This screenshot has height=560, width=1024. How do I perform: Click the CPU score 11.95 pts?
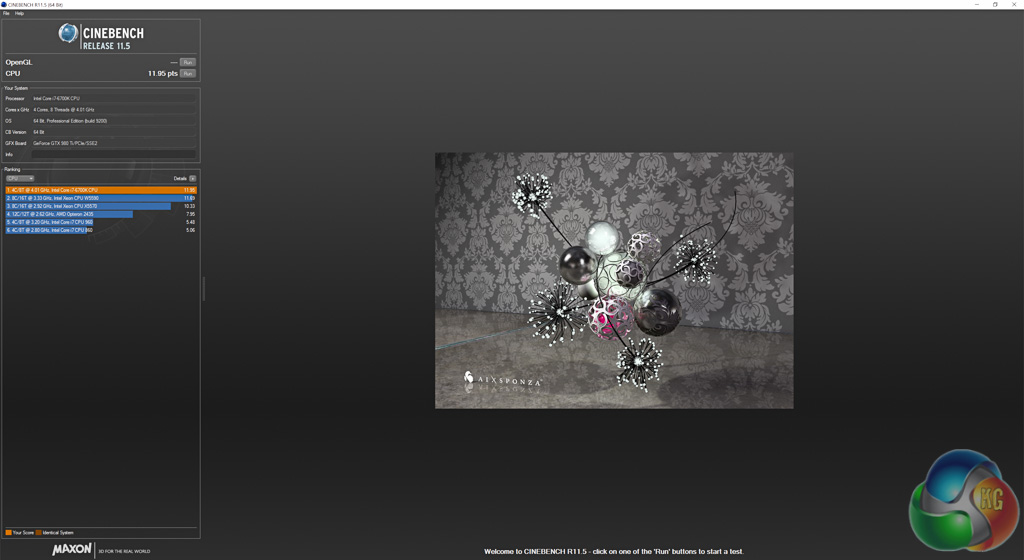(x=163, y=73)
